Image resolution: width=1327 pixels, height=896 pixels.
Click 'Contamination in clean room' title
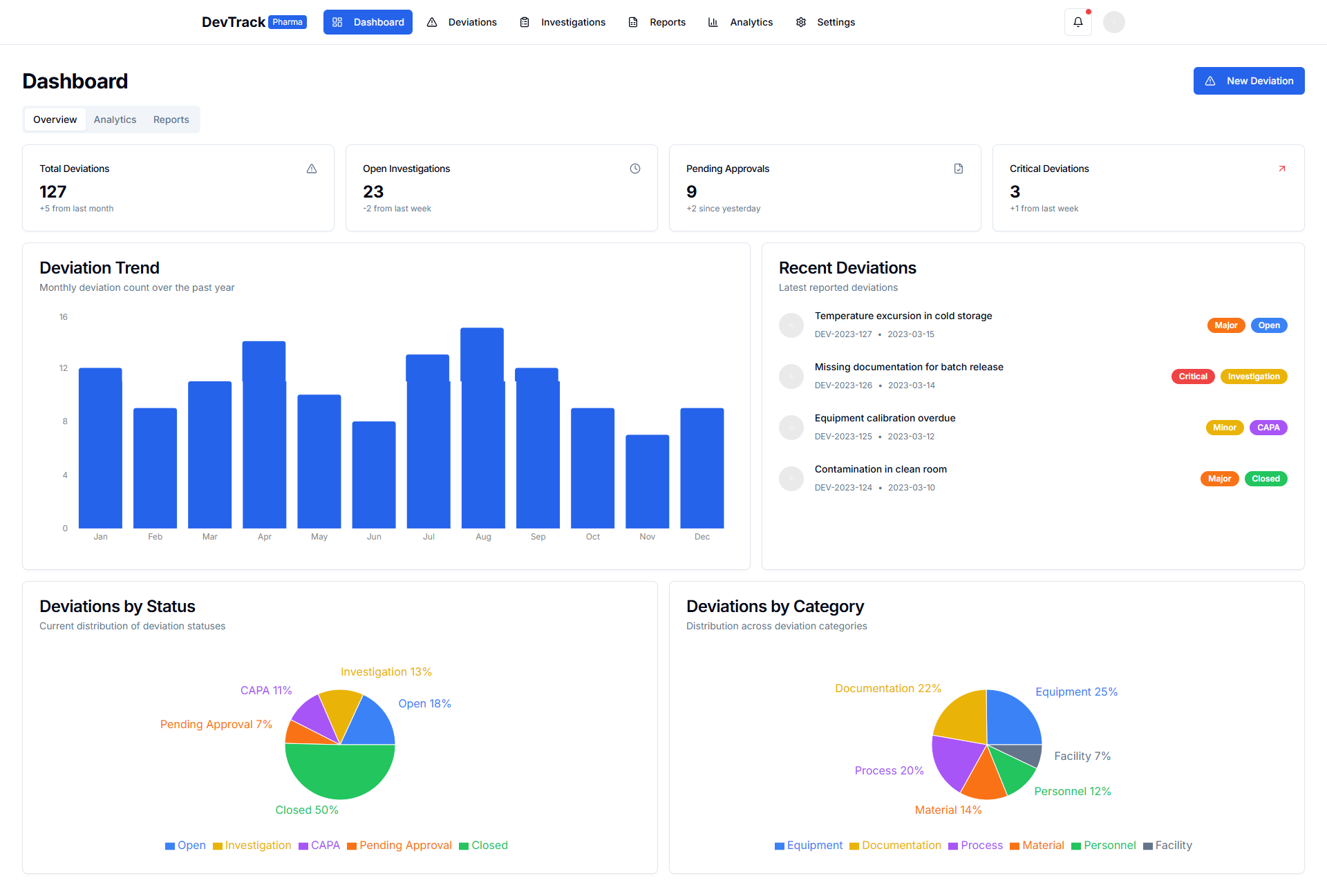(x=881, y=469)
